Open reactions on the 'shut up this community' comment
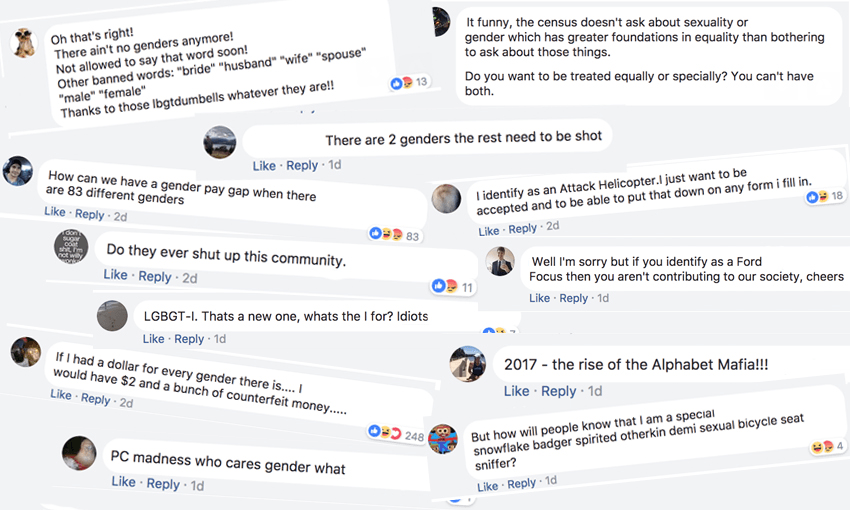The width and height of the screenshot is (850, 510). tap(445, 287)
